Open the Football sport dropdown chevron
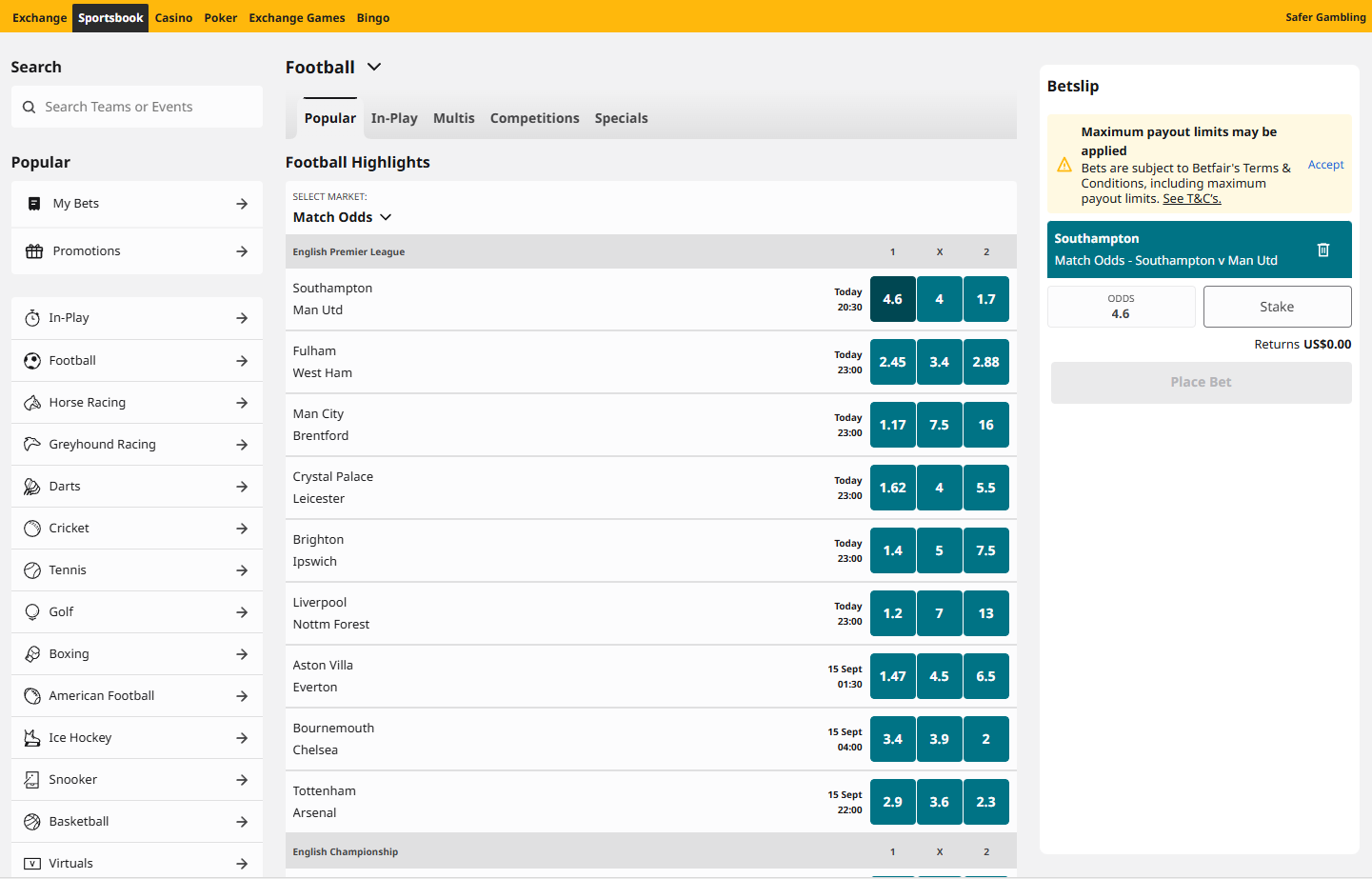Viewport: 1372px width, 879px height. click(x=374, y=67)
